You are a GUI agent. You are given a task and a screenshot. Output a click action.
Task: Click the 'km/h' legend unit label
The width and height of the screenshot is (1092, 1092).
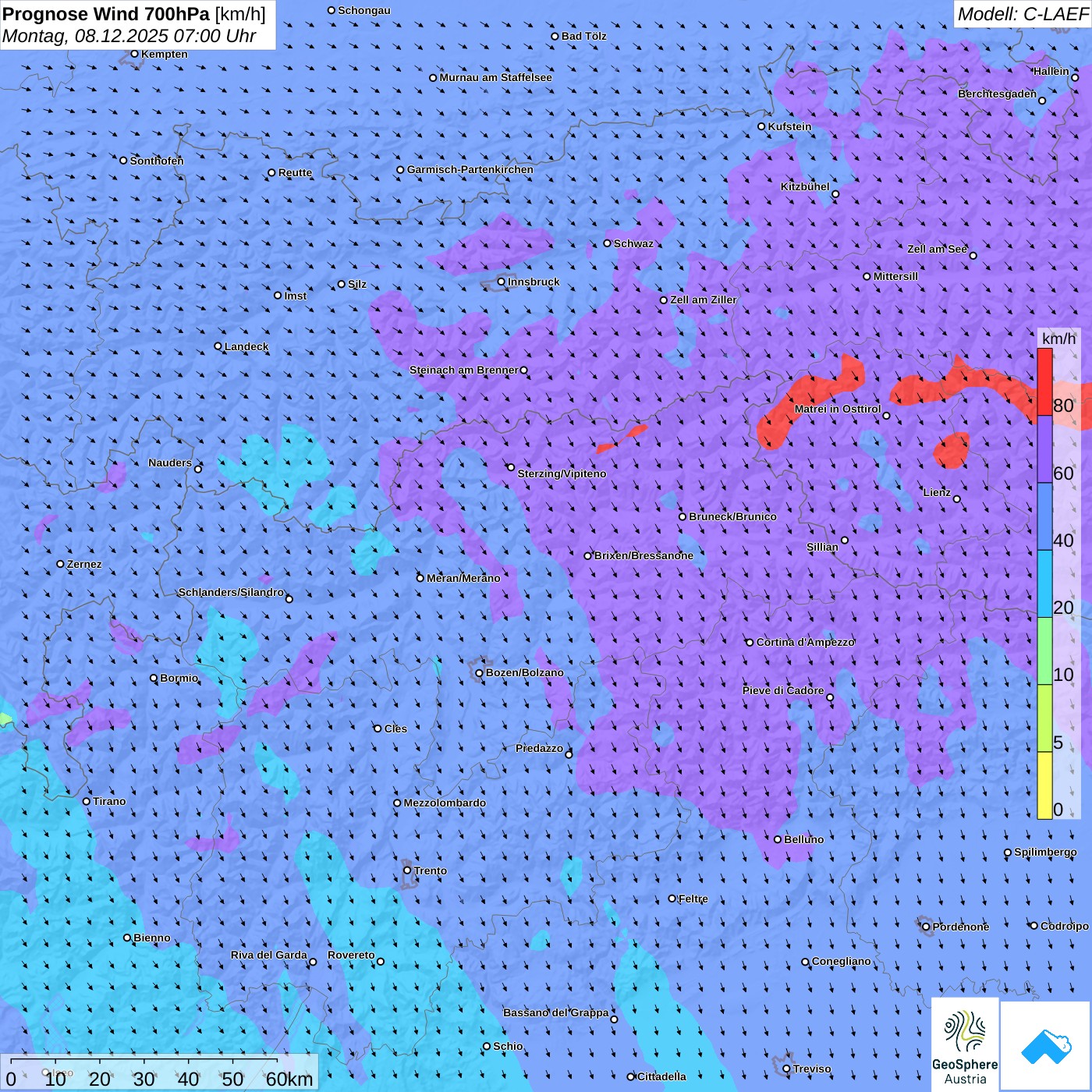(x=1058, y=339)
